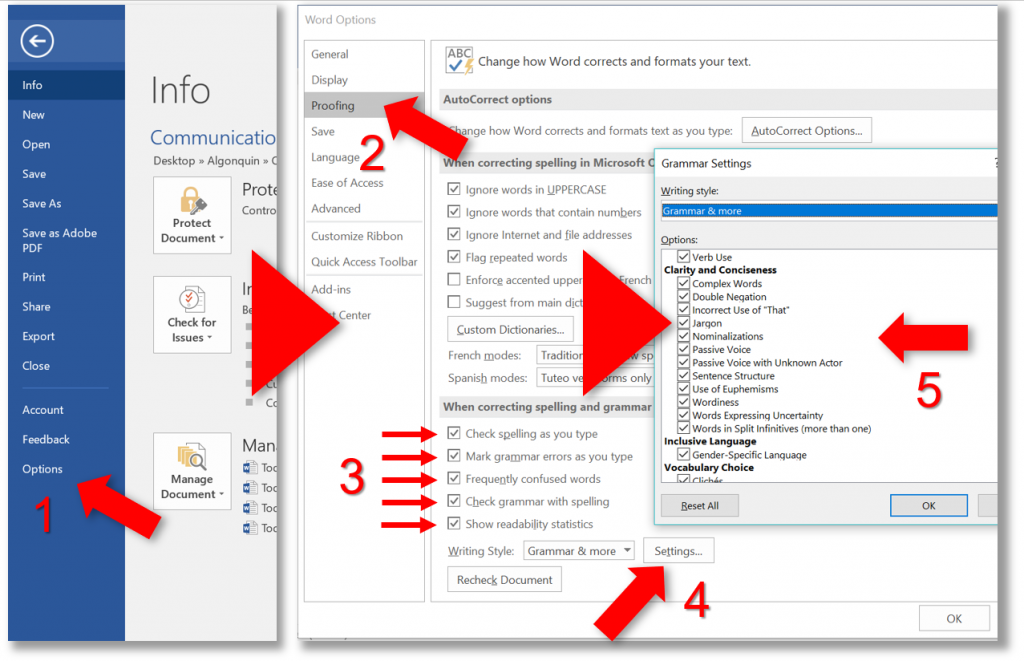Click the Check for Issues icon
The height and width of the screenshot is (661, 1024).
point(192,300)
